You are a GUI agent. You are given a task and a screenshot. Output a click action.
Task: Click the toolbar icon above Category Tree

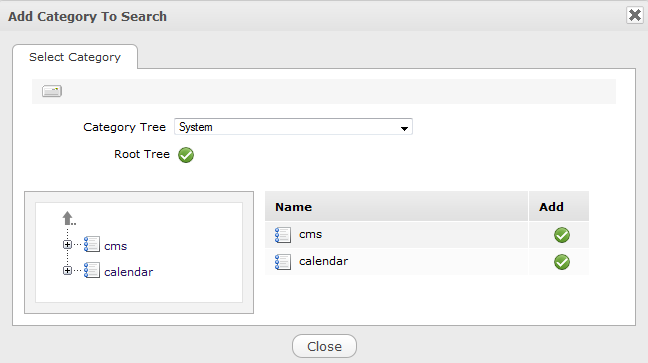tap(52, 91)
